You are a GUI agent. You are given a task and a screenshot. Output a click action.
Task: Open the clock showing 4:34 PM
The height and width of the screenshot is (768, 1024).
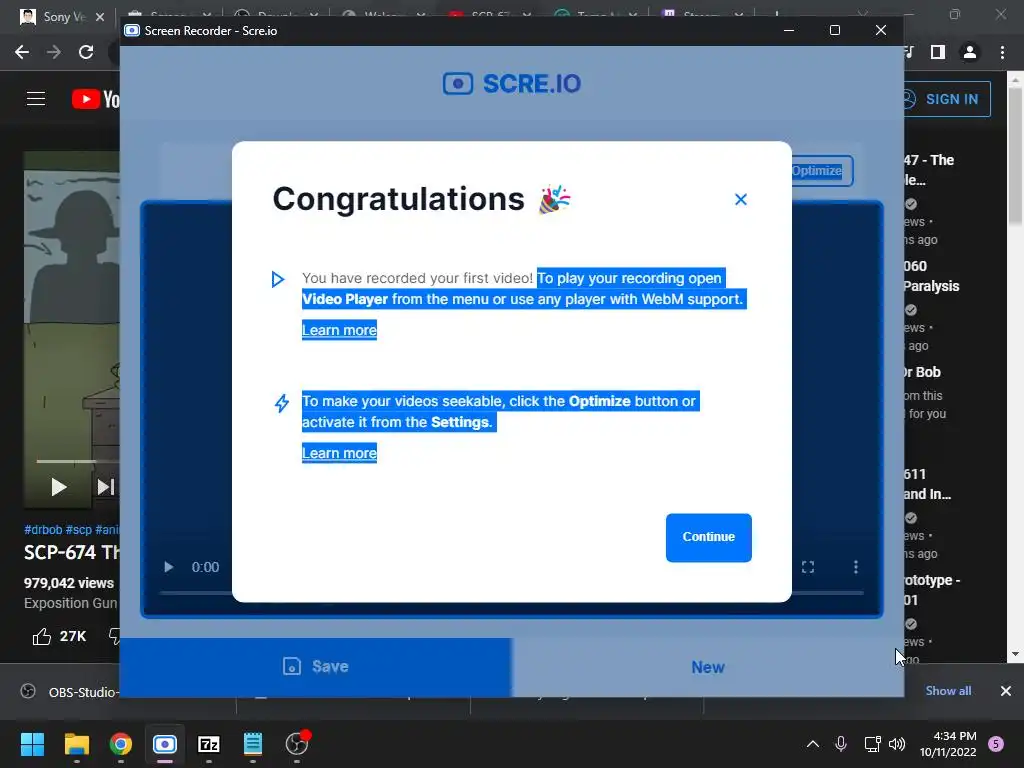tap(948, 744)
